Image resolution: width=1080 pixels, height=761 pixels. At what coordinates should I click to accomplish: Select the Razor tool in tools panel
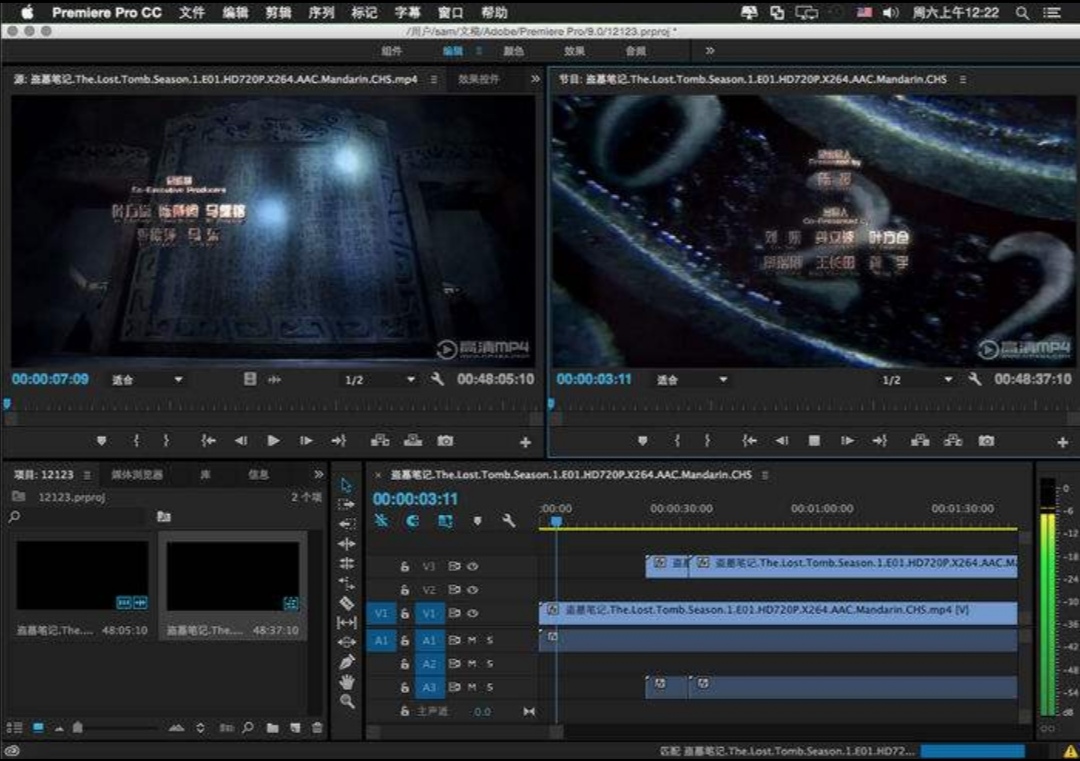coord(347,603)
